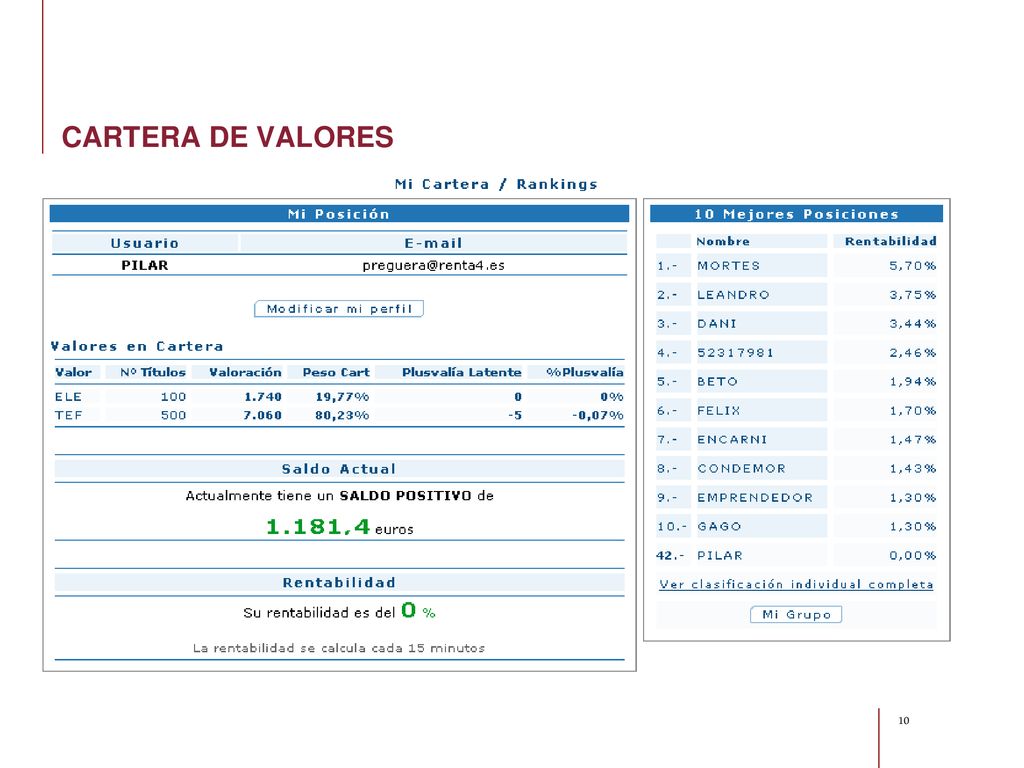Select FELIX in the ranking list
The height and width of the screenshot is (768, 1024).
[x=718, y=410]
